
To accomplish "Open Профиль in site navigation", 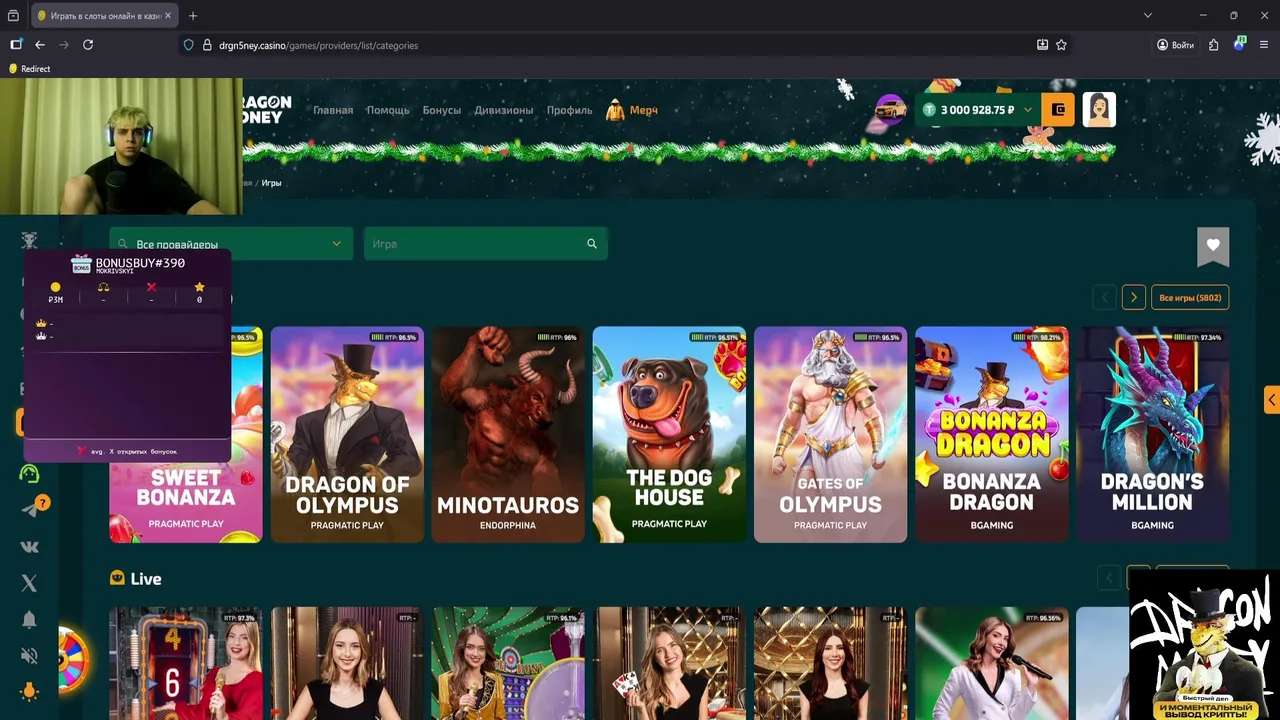I will click(570, 110).
